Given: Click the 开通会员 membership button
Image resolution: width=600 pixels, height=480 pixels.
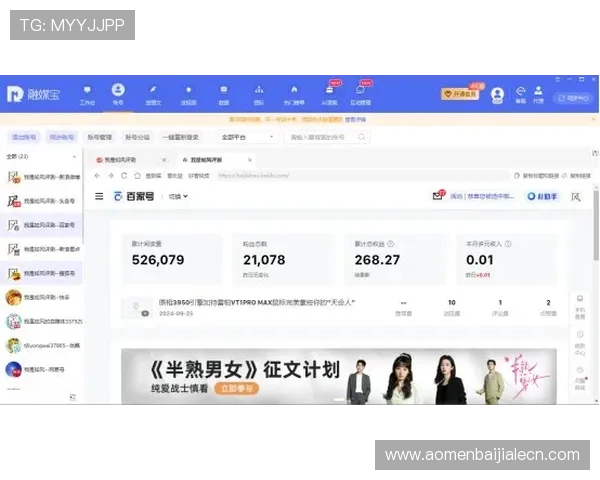Looking at the screenshot, I should (x=460, y=94).
